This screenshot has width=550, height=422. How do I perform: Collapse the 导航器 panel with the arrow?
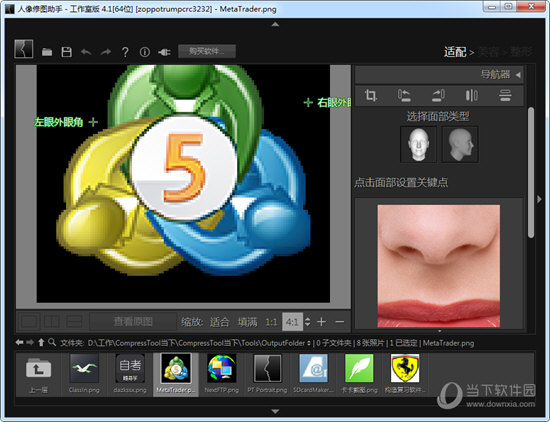click(x=518, y=75)
